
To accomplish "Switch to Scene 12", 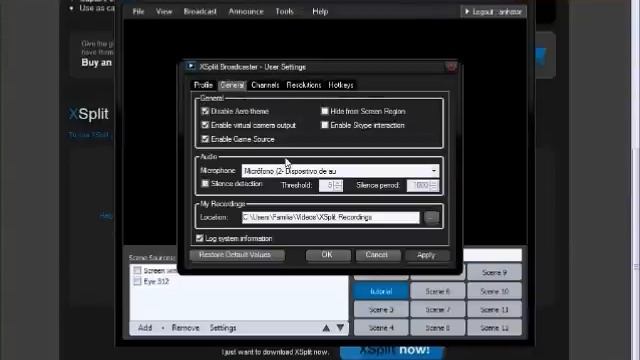I will (x=494, y=328).
